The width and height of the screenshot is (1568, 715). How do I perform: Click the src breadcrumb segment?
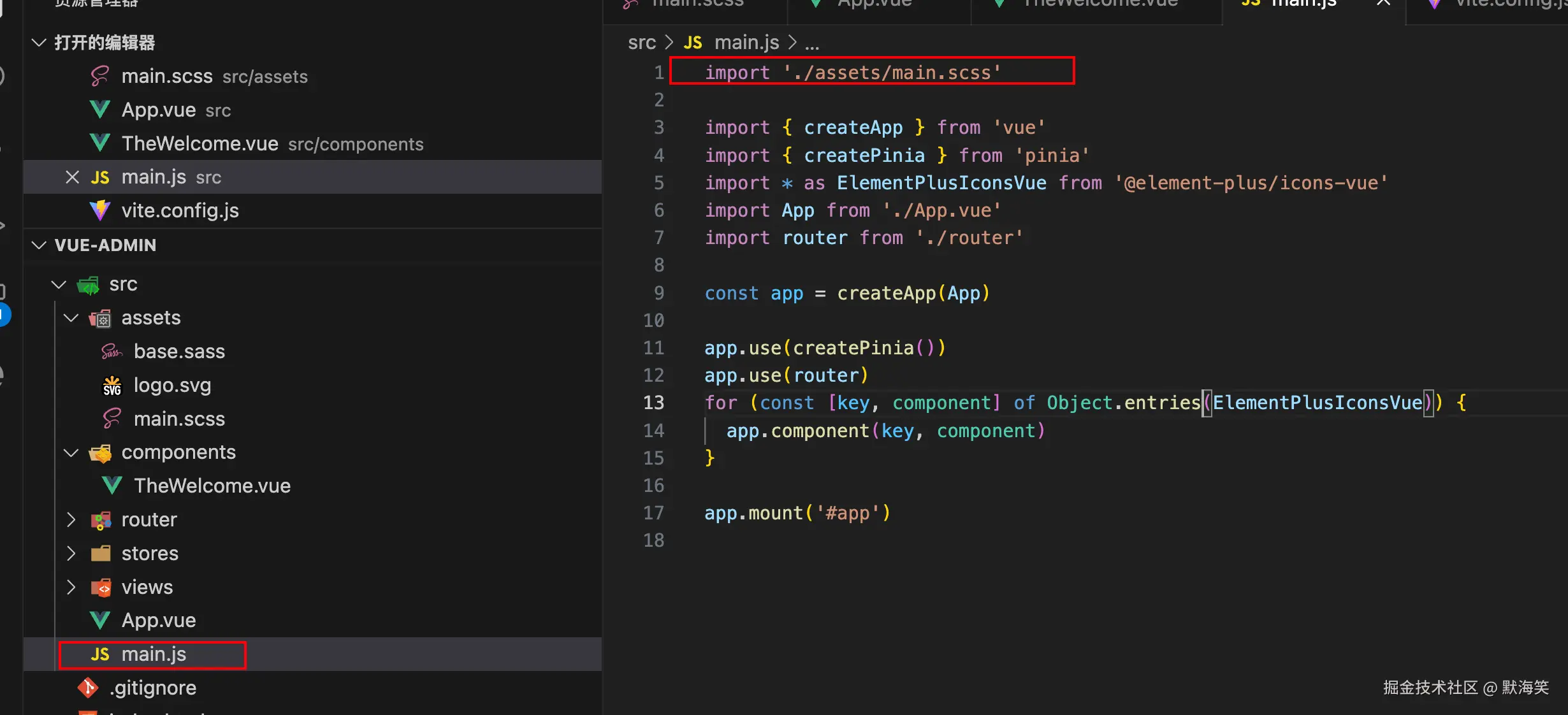[641, 43]
